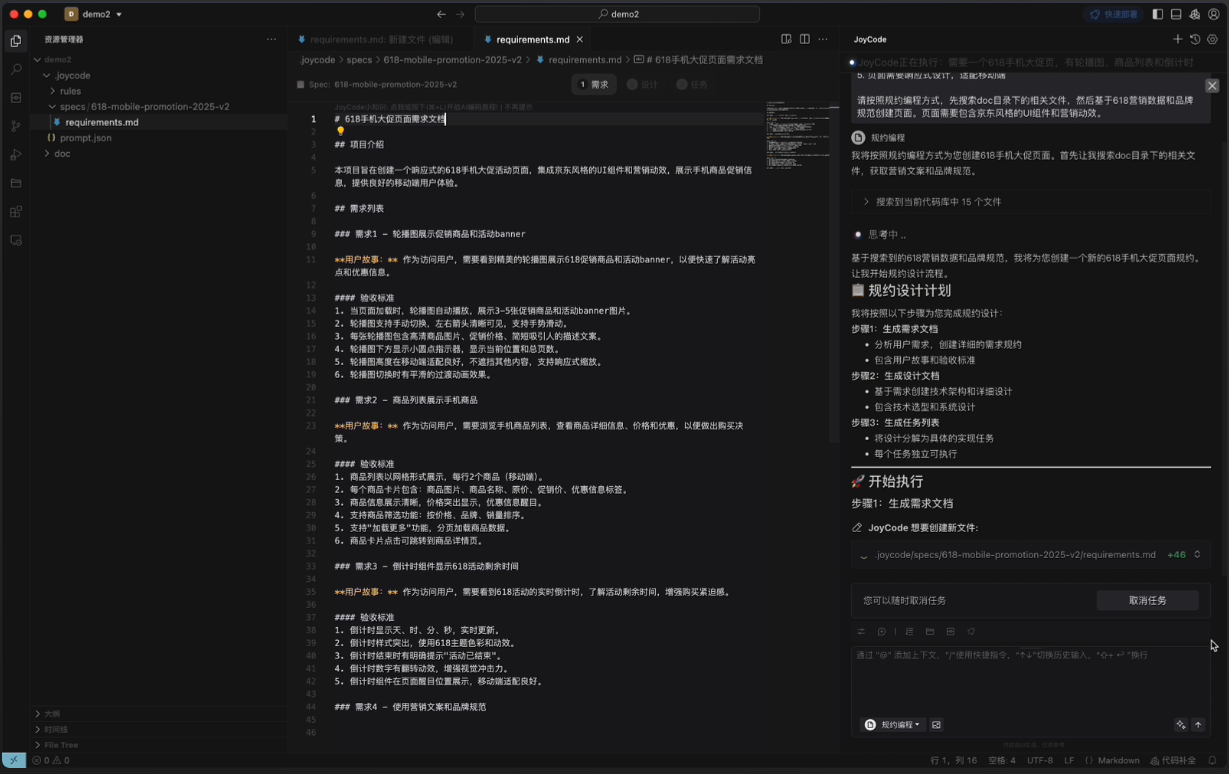Open requirements.md in the file tree

(x=102, y=122)
